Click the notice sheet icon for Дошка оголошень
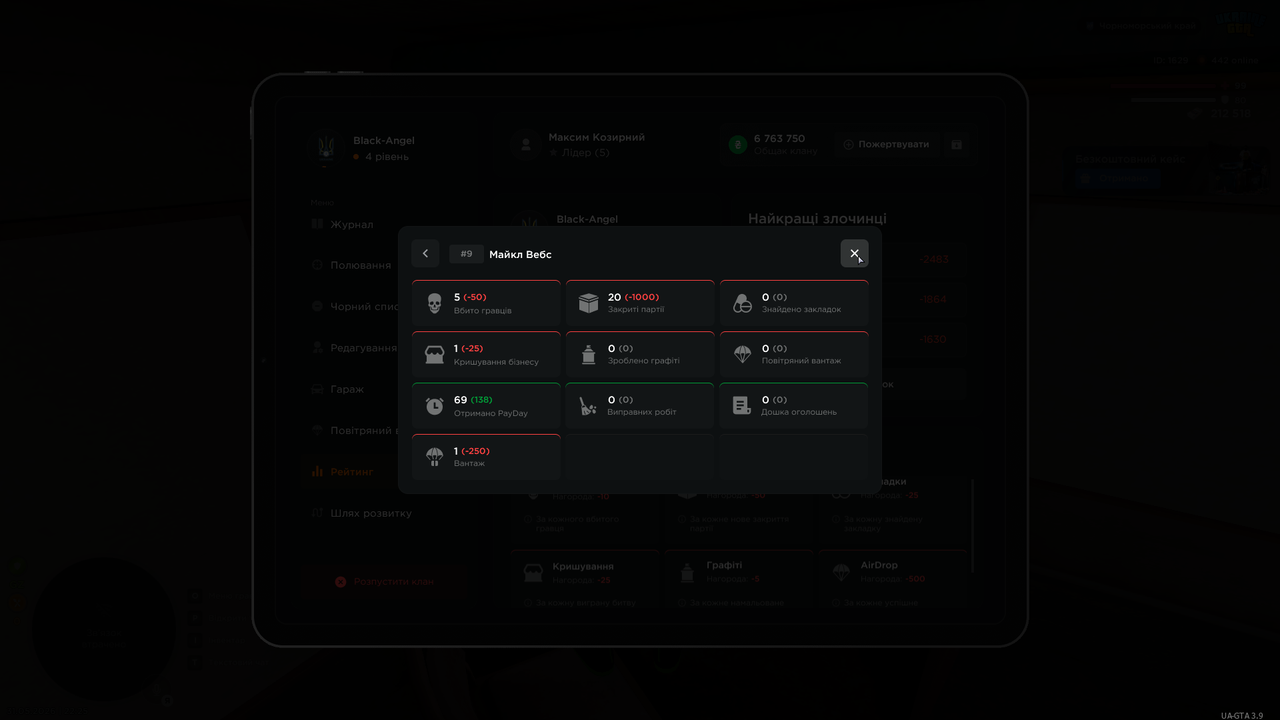The height and width of the screenshot is (720, 1280). [742, 406]
